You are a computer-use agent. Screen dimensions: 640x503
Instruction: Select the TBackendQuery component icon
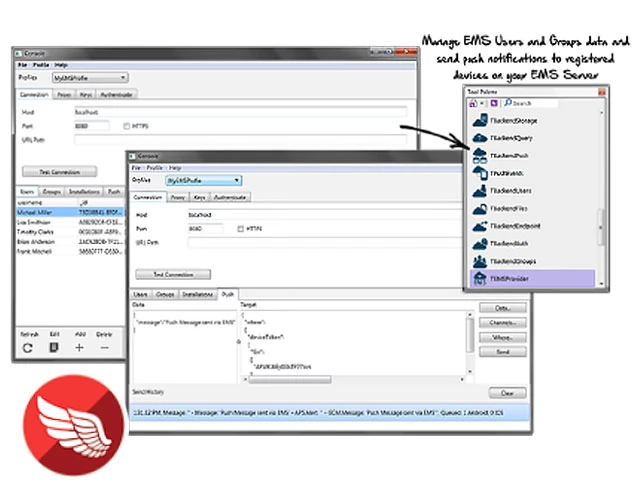pos(478,139)
